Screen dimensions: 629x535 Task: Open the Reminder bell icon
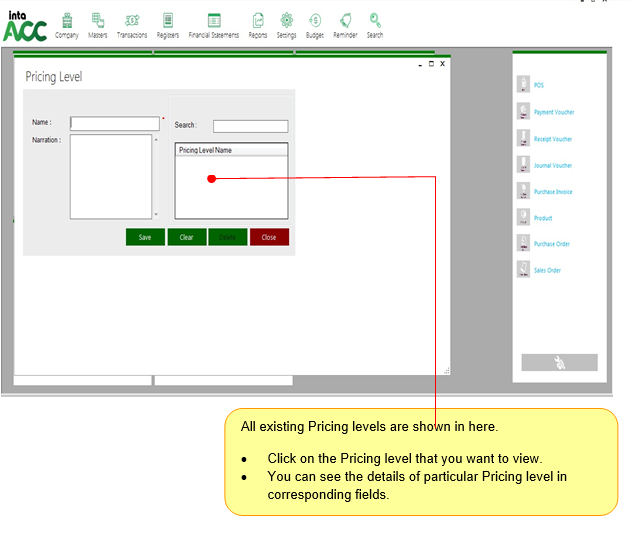point(345,23)
